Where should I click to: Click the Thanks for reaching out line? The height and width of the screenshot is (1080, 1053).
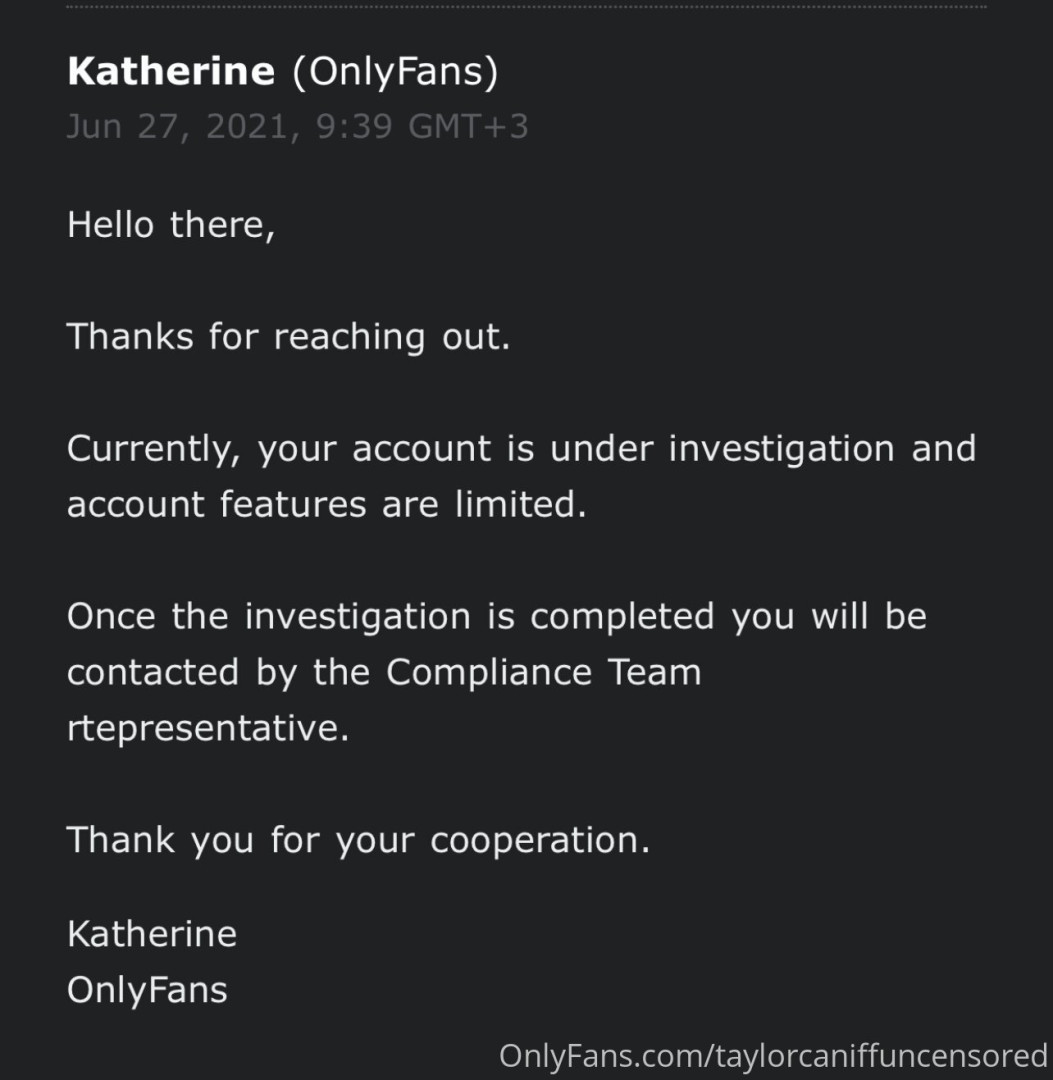288,337
